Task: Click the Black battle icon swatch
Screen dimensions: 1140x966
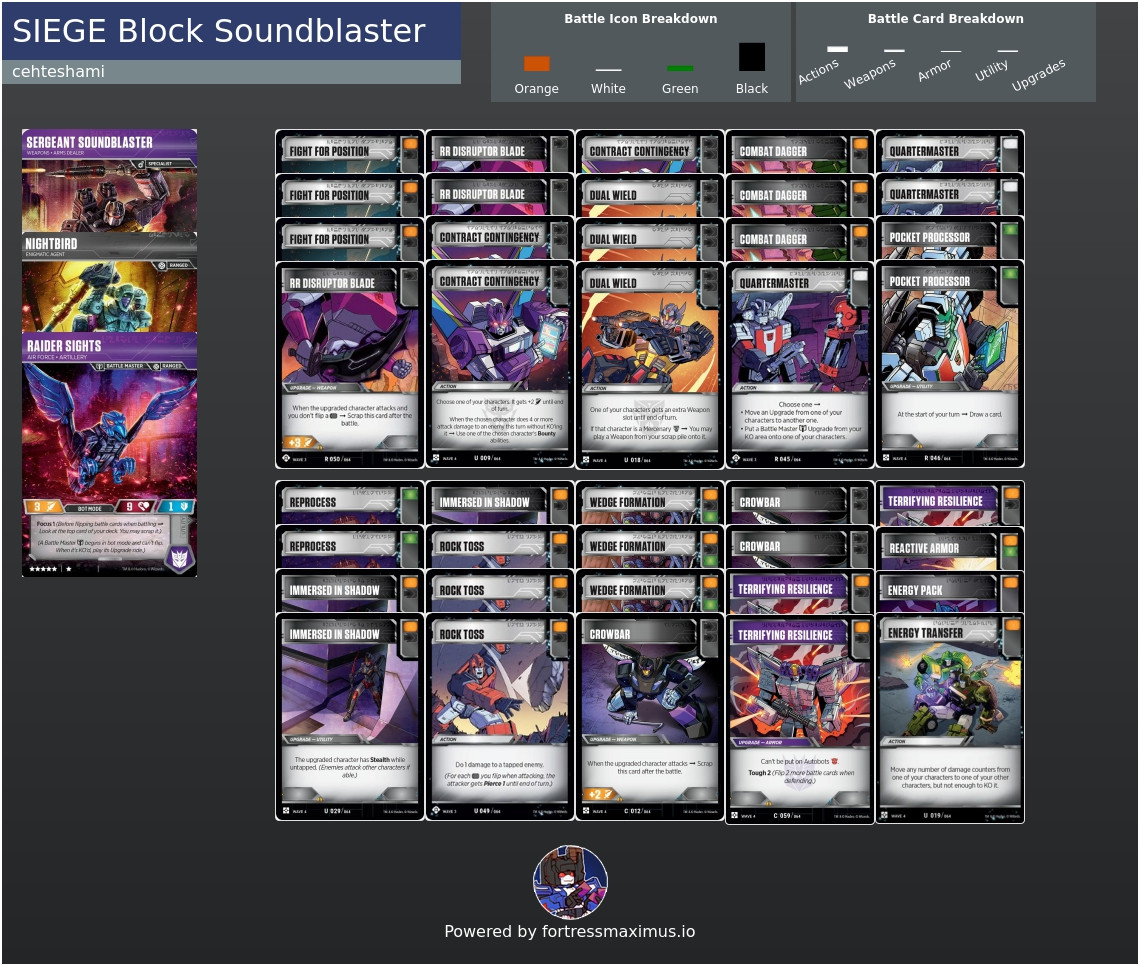Action: coord(752,57)
